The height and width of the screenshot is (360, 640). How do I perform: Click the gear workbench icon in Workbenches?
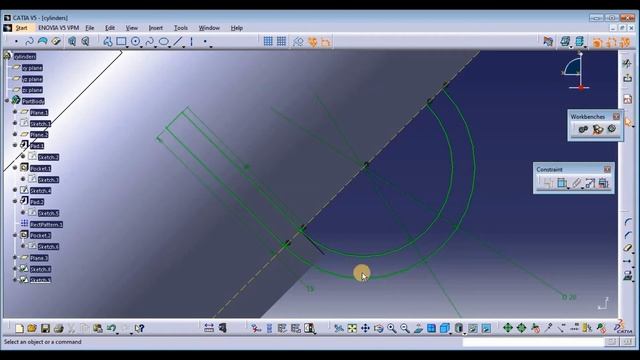coord(611,129)
